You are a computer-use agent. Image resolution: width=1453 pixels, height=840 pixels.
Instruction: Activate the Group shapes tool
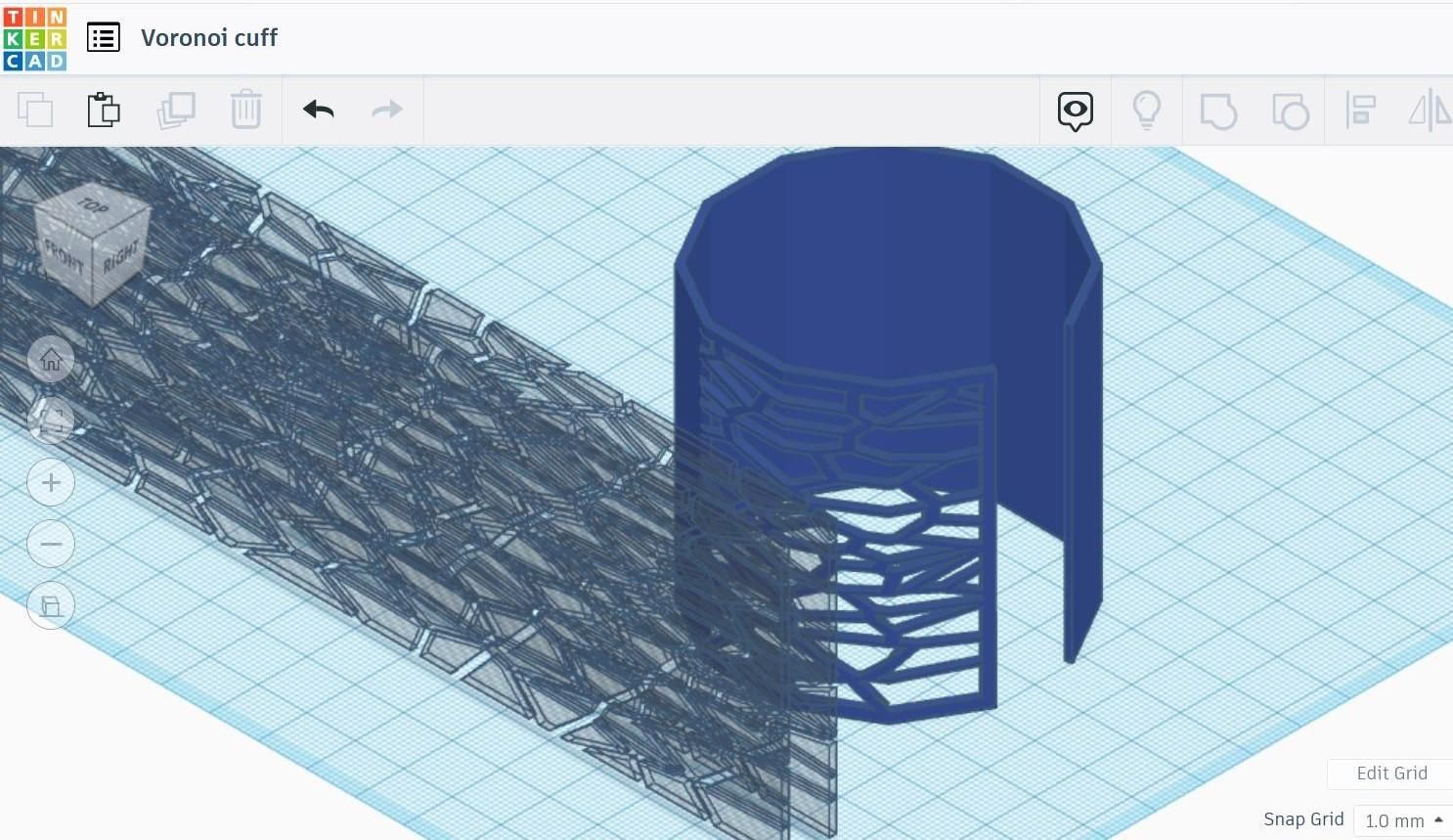click(1218, 111)
